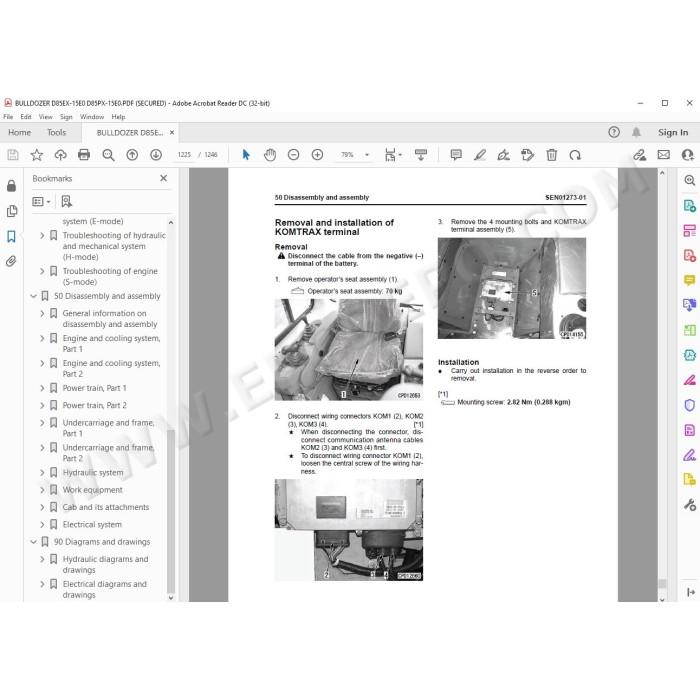Open the zoom percentage dropdown
This screenshot has width=700, height=700.
click(x=367, y=155)
